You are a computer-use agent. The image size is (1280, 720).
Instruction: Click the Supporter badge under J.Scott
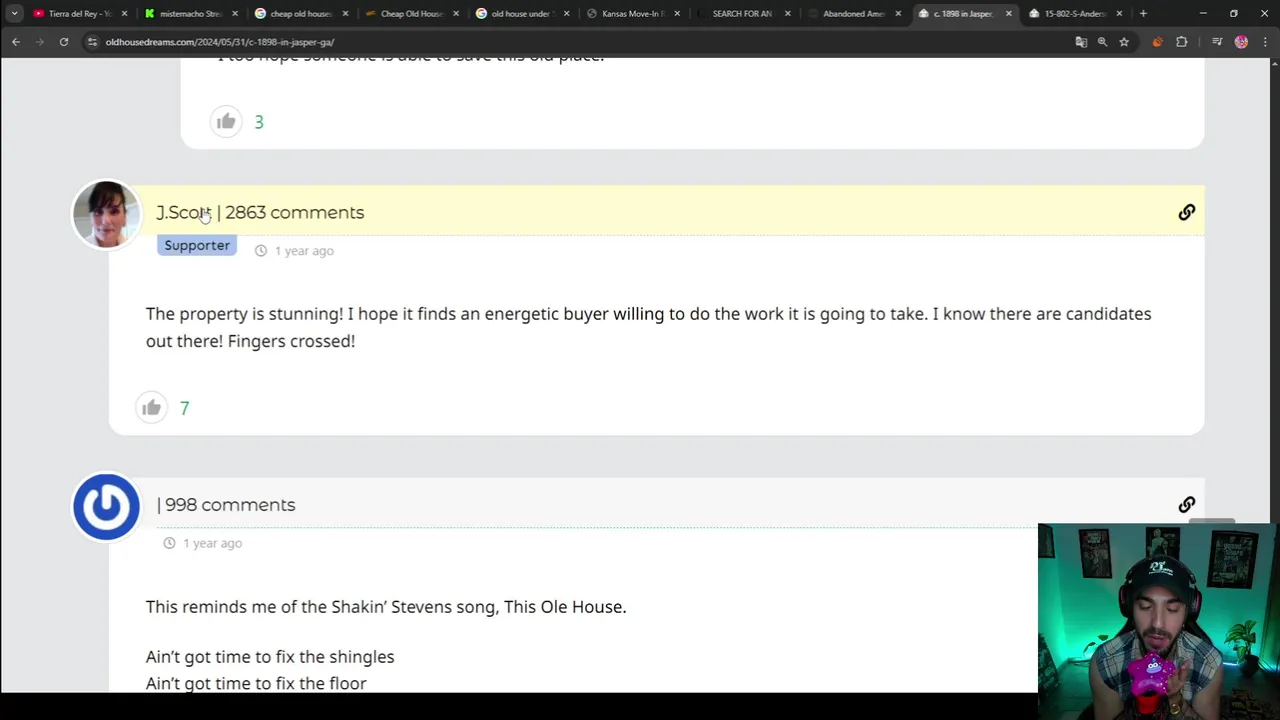point(197,245)
